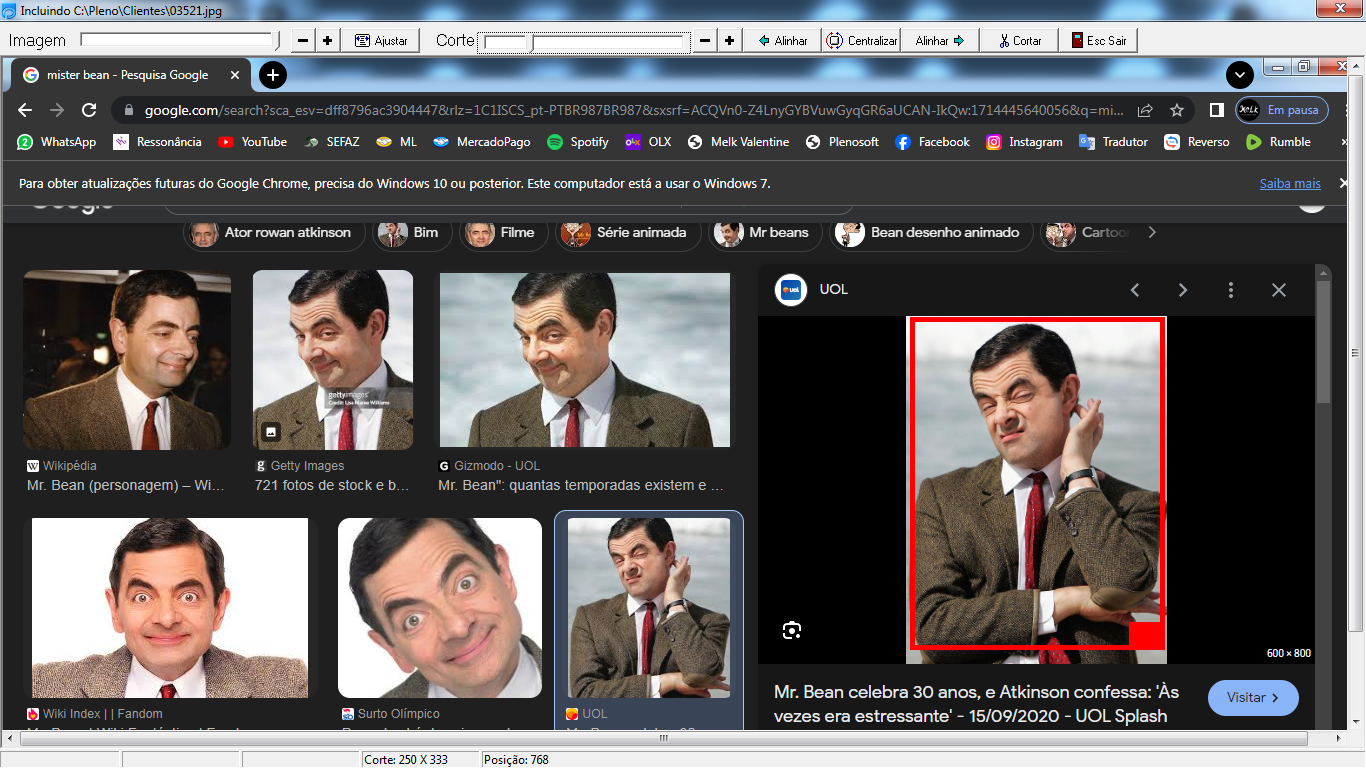Image resolution: width=1366 pixels, height=768 pixels.
Task: Open the Getty Images result thumbnail
Action: point(333,360)
